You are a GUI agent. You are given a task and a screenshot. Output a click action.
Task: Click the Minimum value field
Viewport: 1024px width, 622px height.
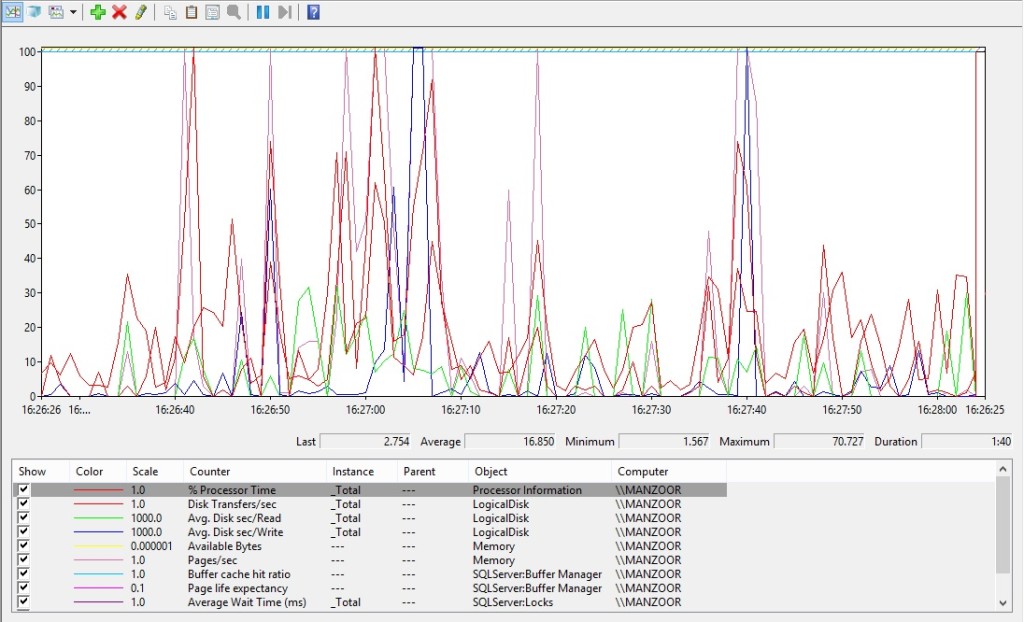pos(664,441)
